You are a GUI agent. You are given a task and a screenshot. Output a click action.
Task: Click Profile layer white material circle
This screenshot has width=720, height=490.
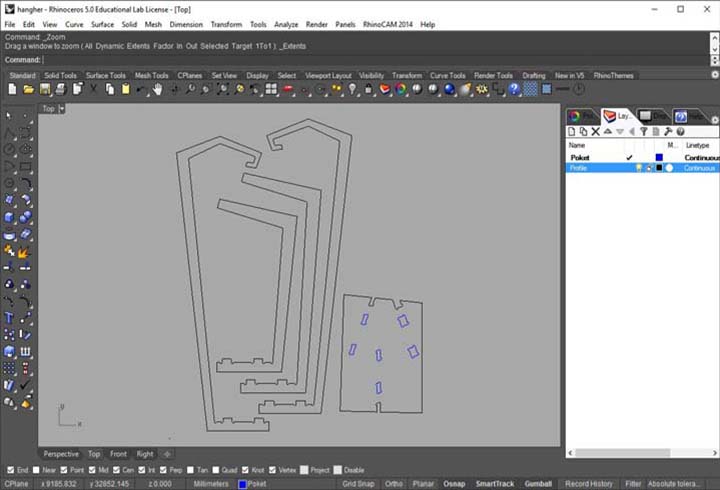[x=669, y=168]
